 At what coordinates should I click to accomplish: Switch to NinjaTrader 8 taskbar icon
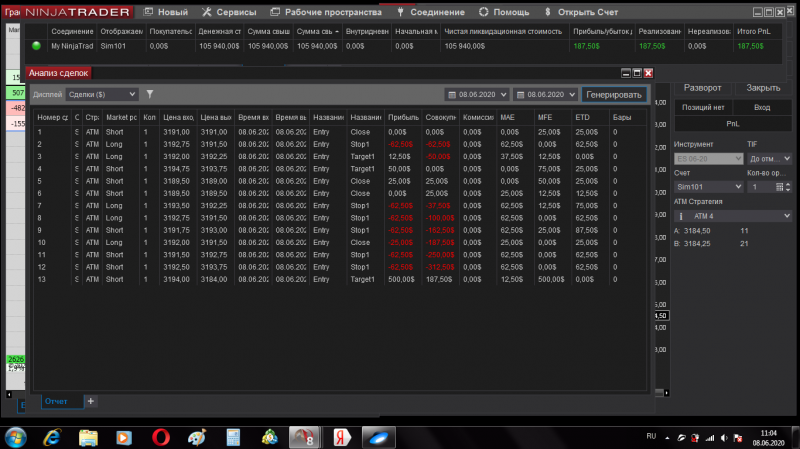306,438
